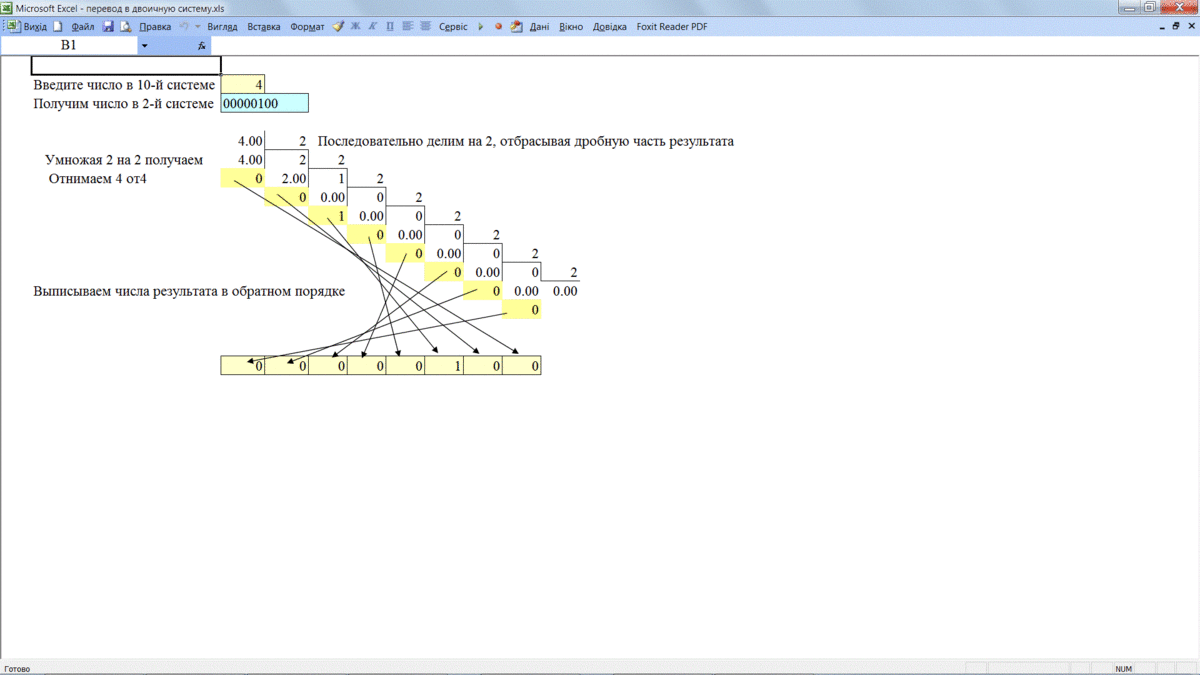Screen dimensions: 1200x675
Task: Toggle underline formatting (П)
Action: point(390,27)
